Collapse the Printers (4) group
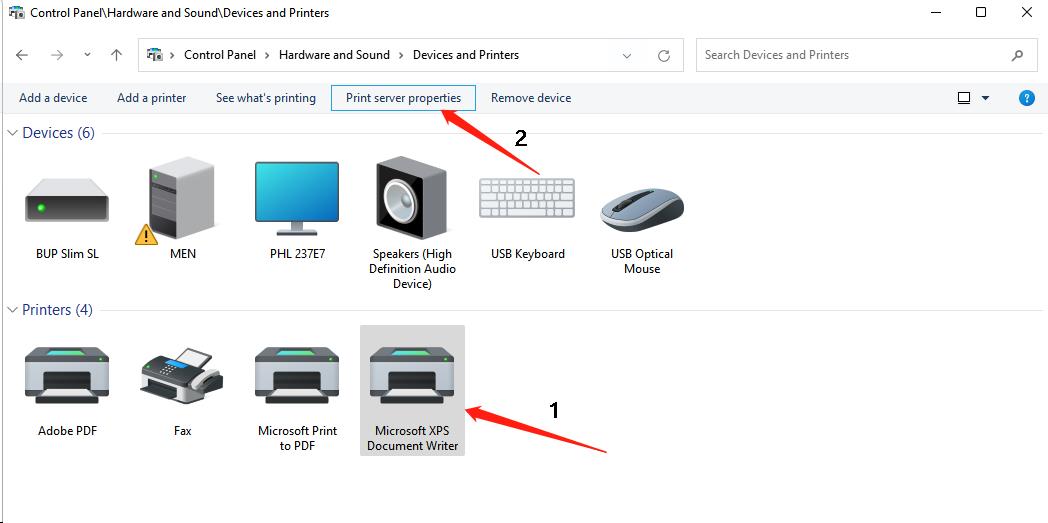Viewport: 1048px width, 523px height. pyautogui.click(x=13, y=310)
